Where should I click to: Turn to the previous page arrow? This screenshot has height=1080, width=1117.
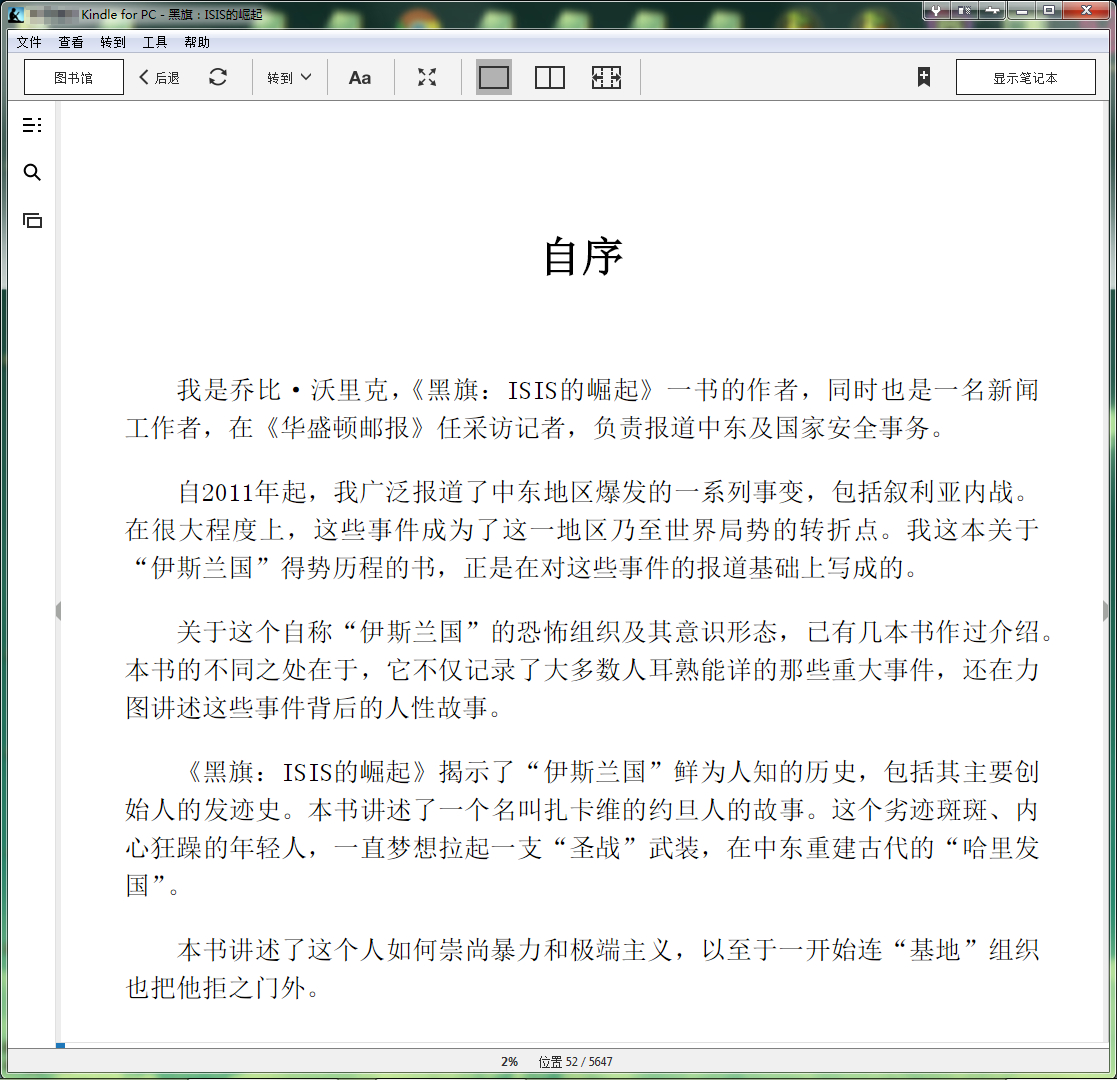click(x=58, y=611)
